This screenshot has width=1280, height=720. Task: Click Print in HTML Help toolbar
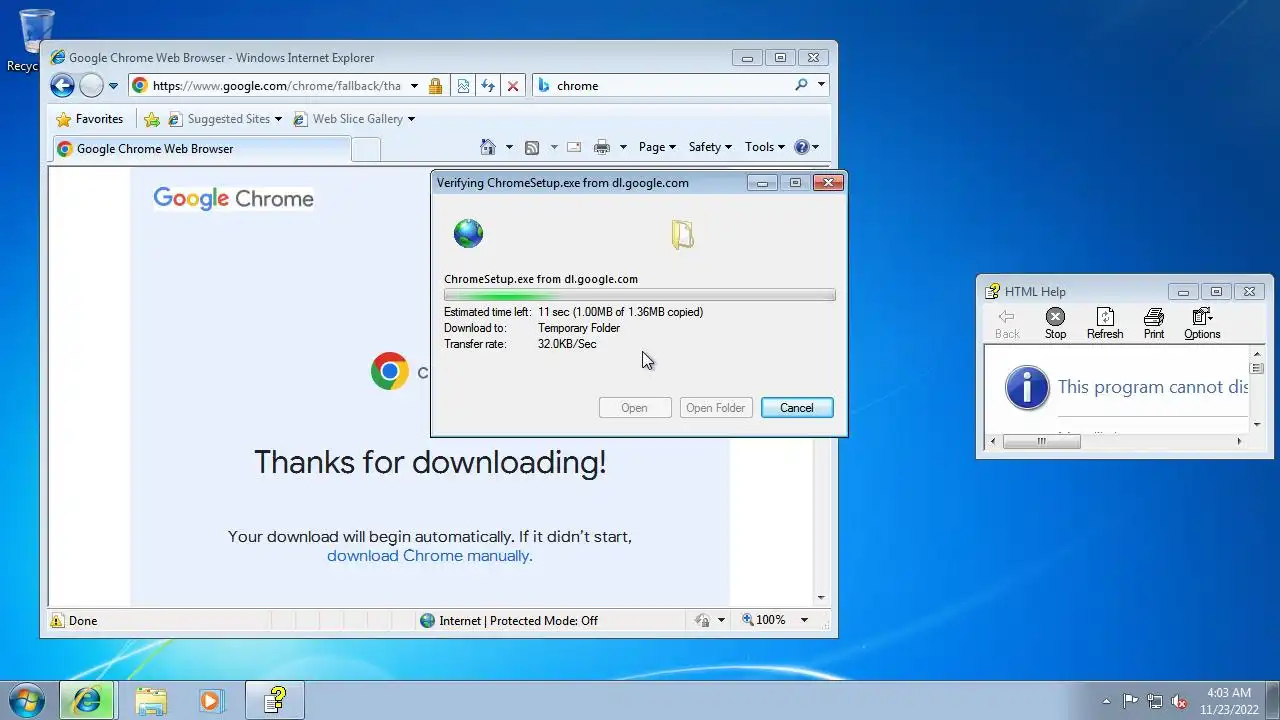pos(1154,323)
